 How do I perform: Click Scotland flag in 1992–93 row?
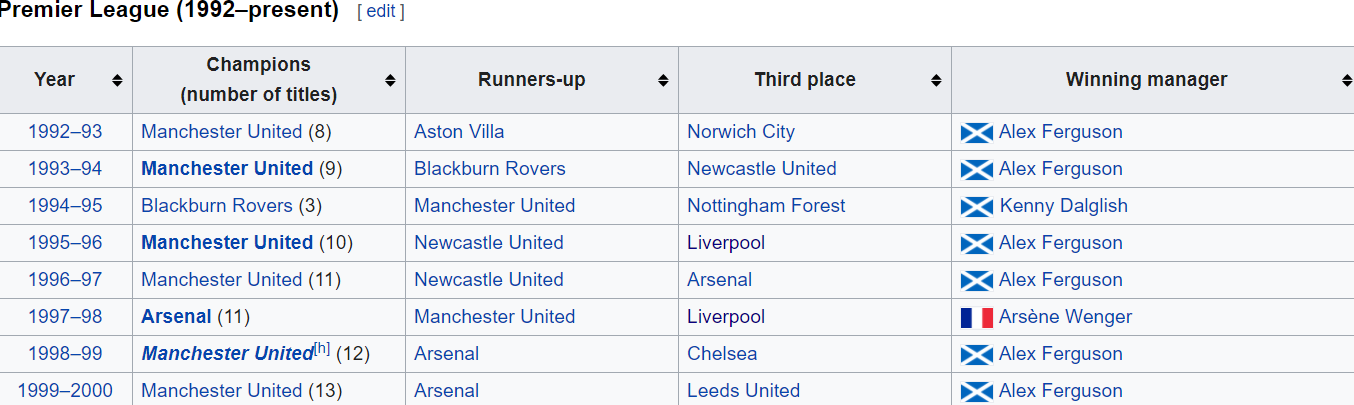[x=976, y=132]
